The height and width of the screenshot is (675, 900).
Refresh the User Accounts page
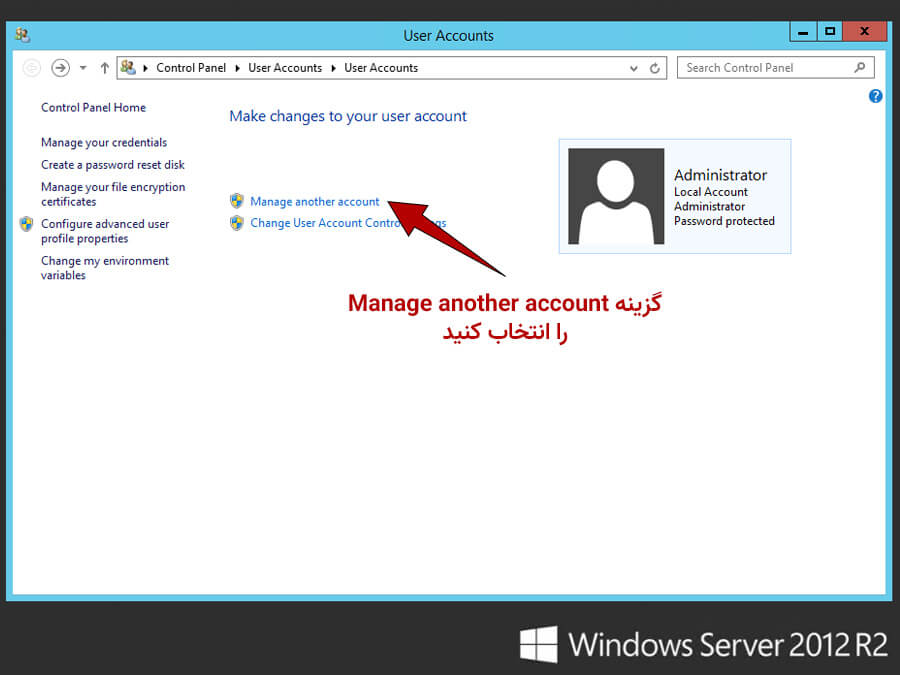[654, 68]
